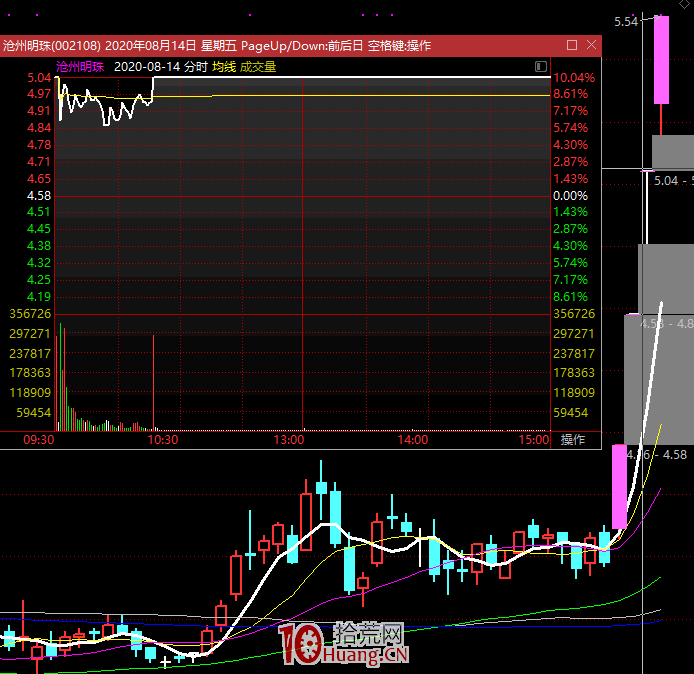
Task: Click the tall 10:30 volume spike bar
Action: pos(154,383)
